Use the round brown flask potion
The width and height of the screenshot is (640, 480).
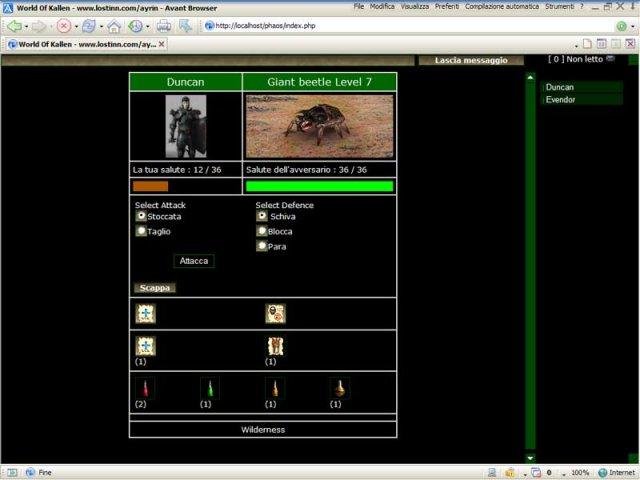click(x=340, y=388)
